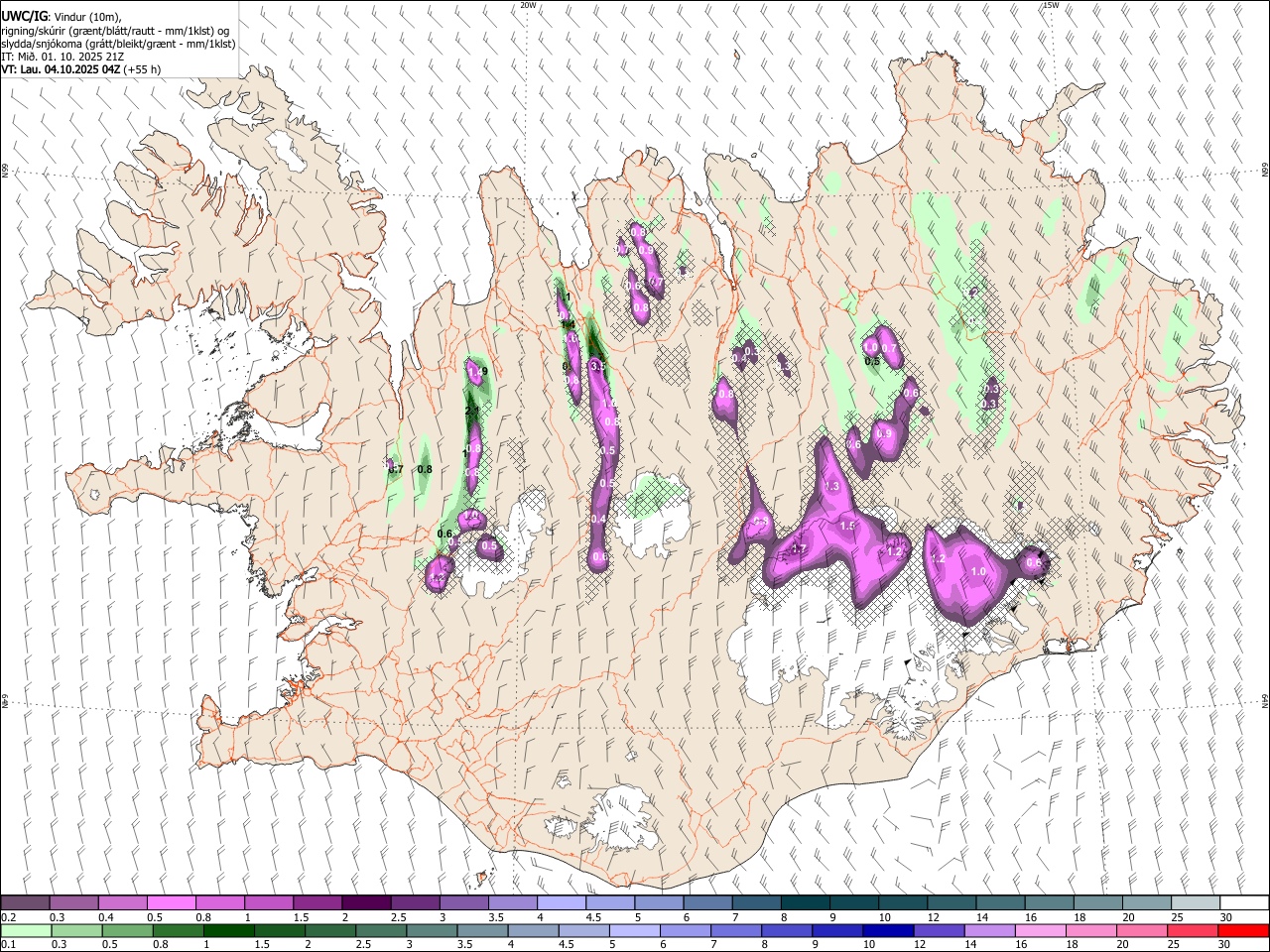Select the light grey 25–30 snow legend swatch
The image size is (1270, 952).
click(1196, 903)
